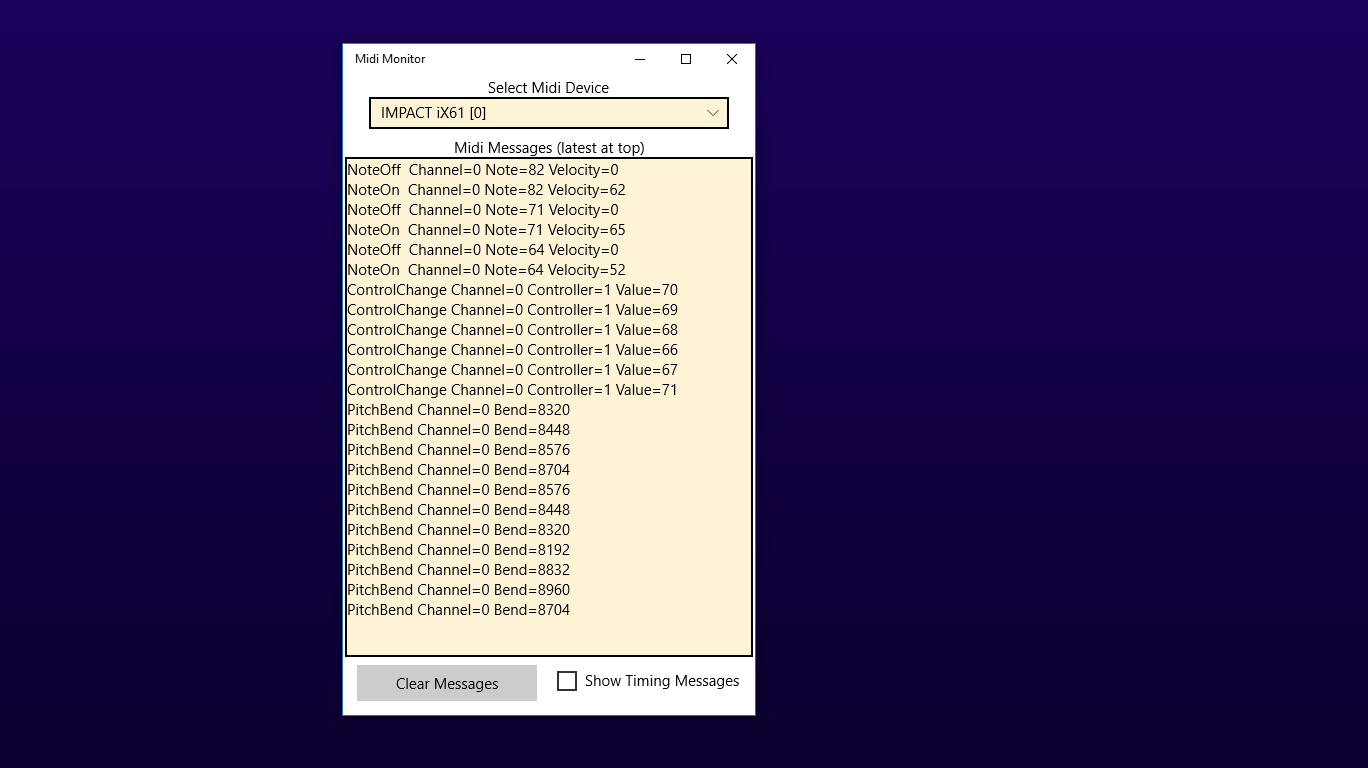Click the Midi Messages (latest at top) label
Screen dimensions: 1368x768
548,147
